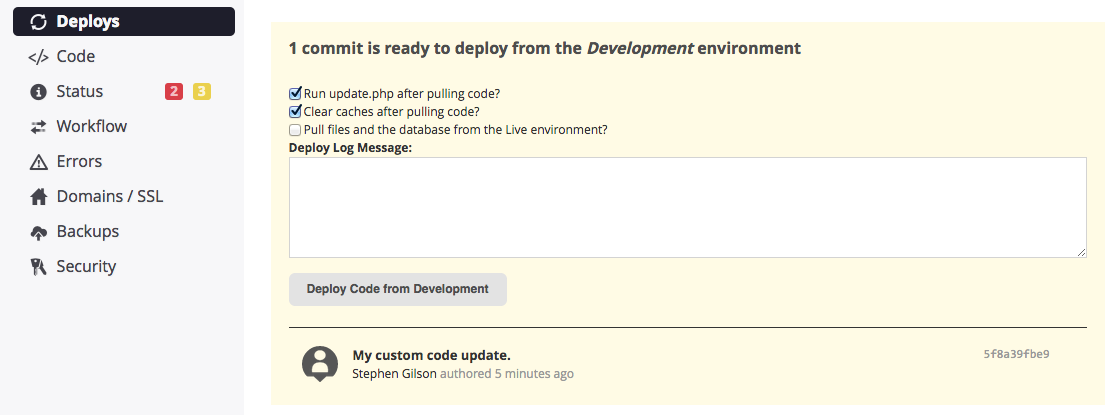The height and width of the screenshot is (415, 1110).
Task: Uncheck Run update.php after pulling code
Action: [x=295, y=93]
